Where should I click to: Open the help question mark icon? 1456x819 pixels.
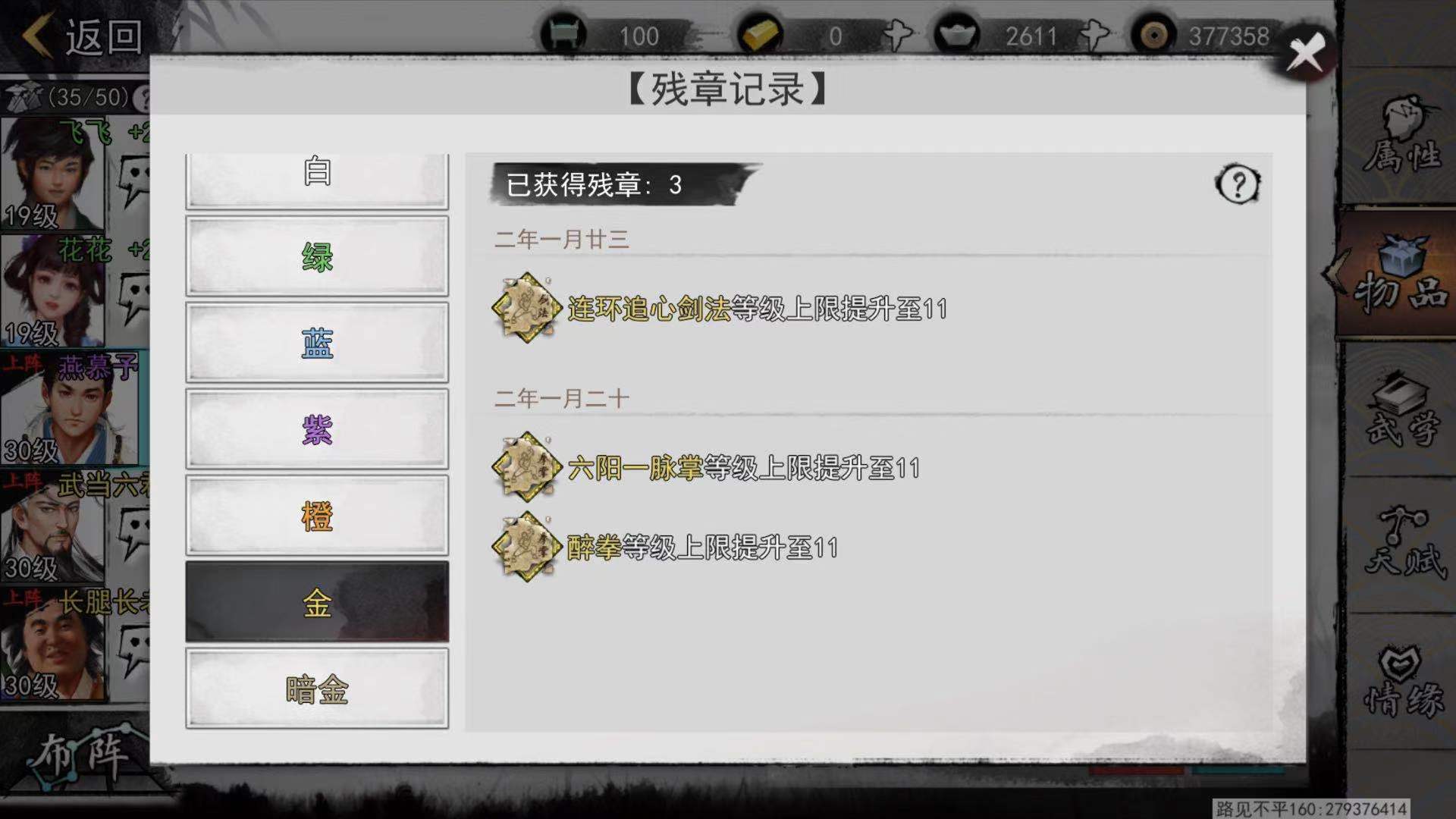tap(1238, 184)
